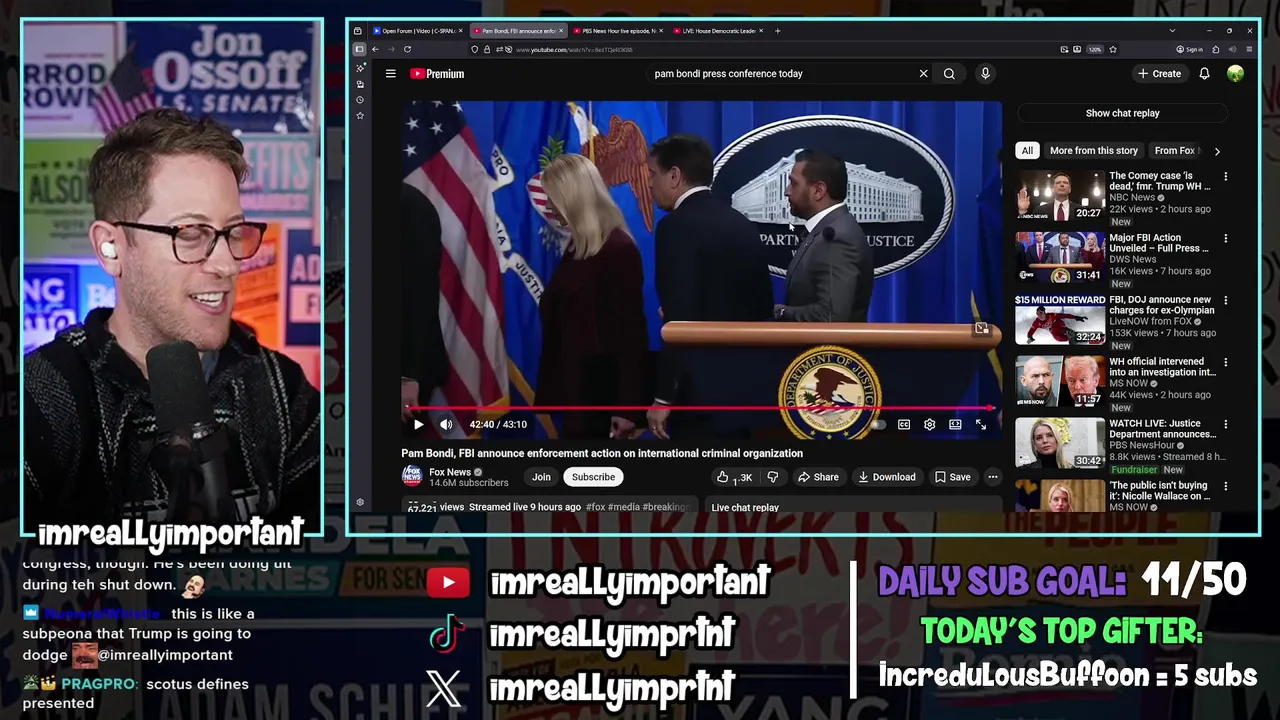Open options for the Comey case video
Screen dimensions: 1280x720
[1225, 177]
